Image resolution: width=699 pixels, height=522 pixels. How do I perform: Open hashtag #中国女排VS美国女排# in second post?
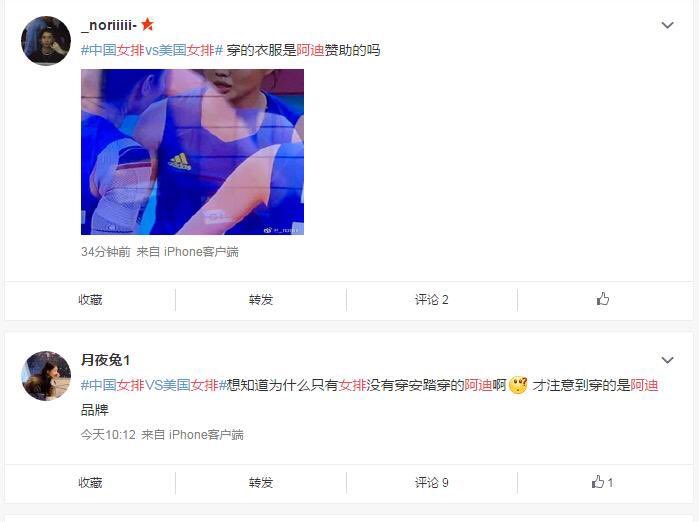pos(154,385)
